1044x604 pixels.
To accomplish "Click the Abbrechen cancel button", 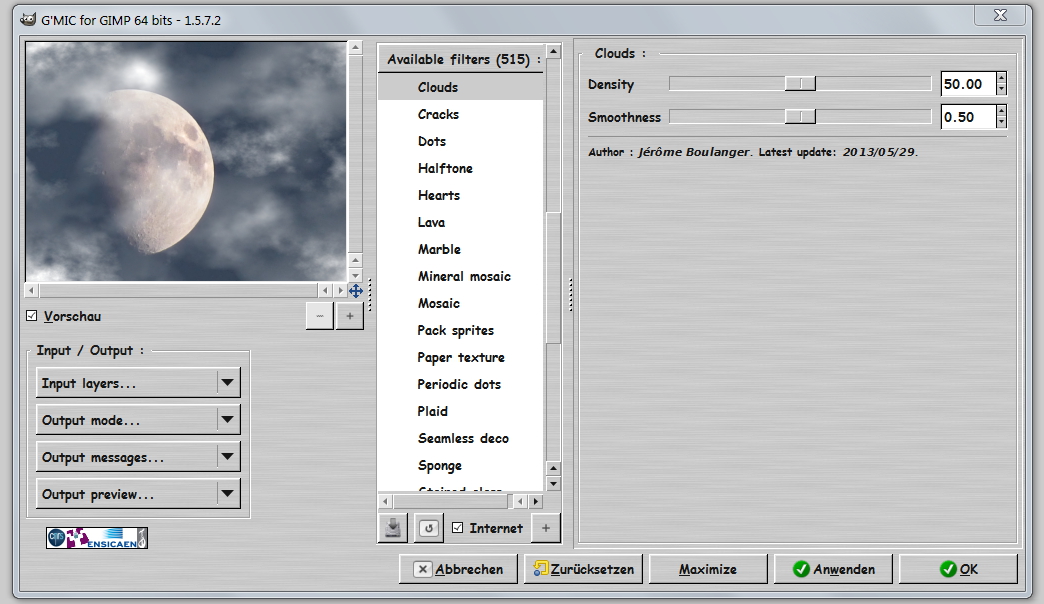I will click(x=458, y=569).
